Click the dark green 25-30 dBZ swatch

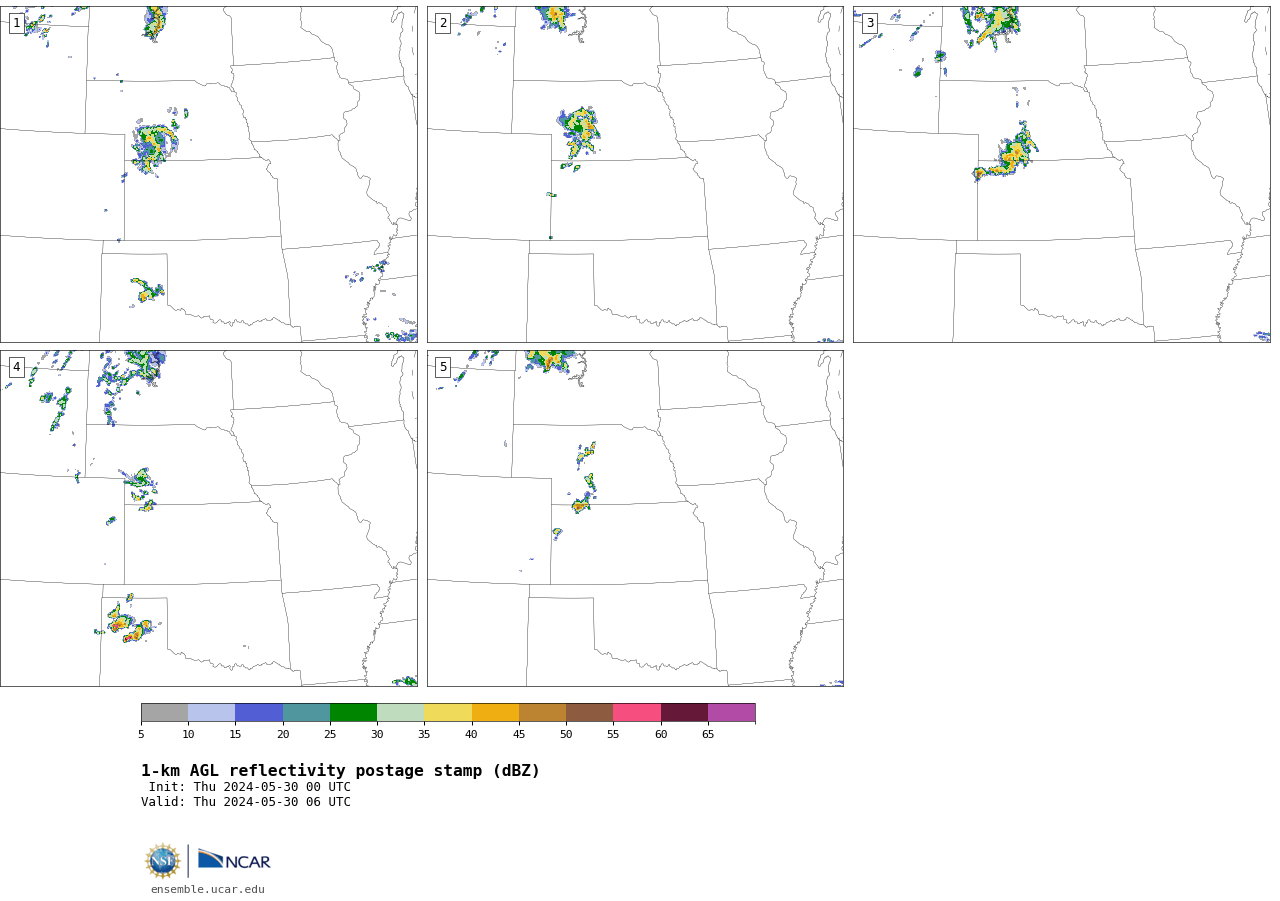click(353, 713)
